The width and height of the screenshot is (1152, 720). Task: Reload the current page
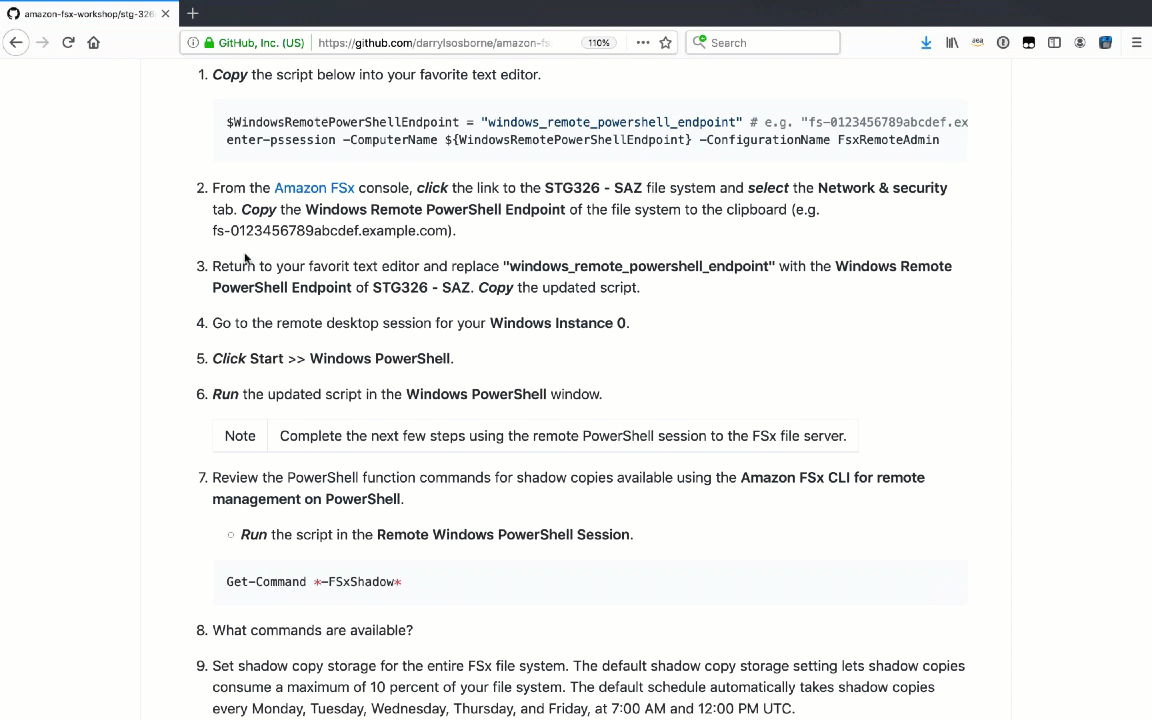click(68, 43)
